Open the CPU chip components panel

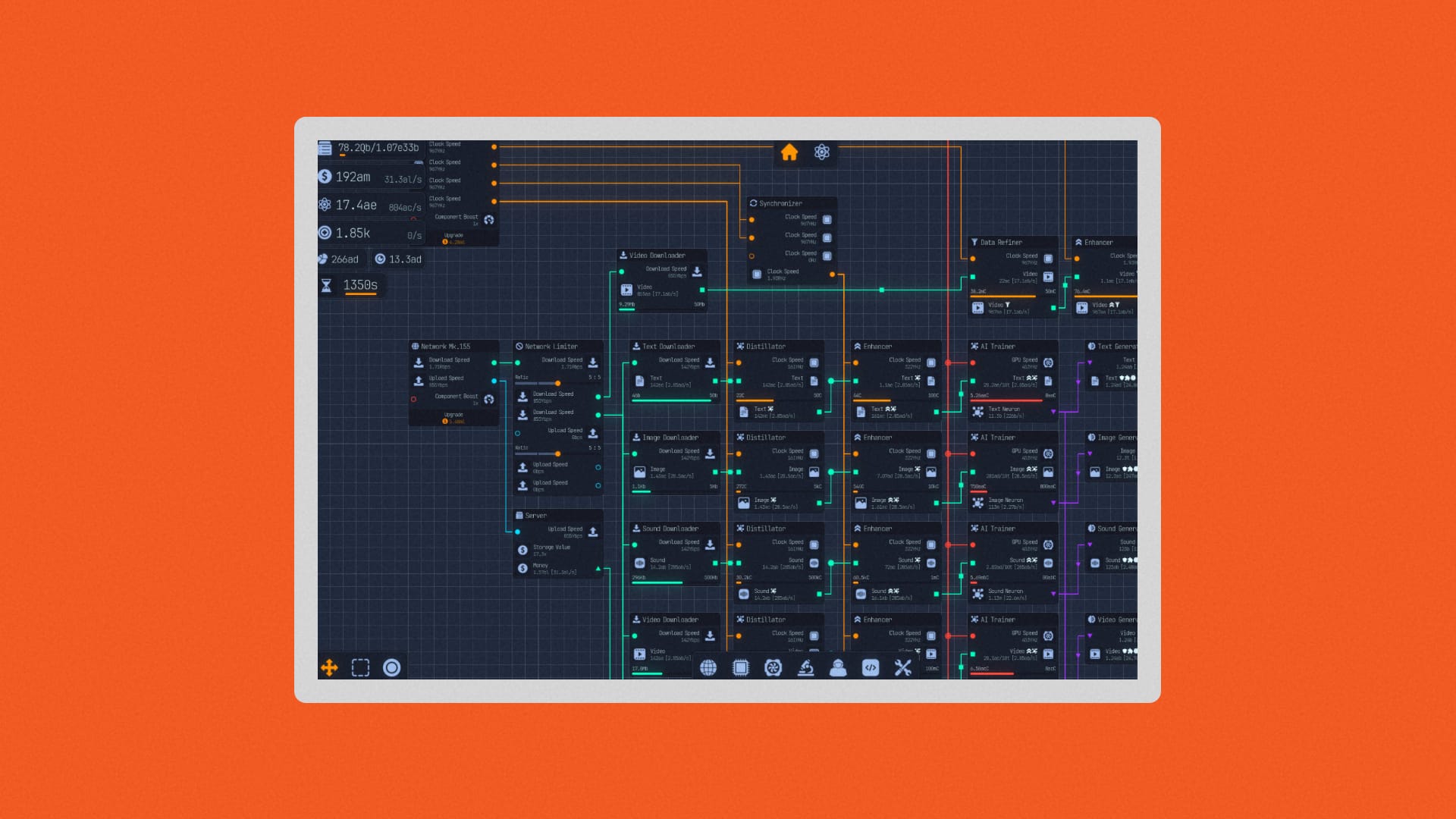tap(741, 668)
